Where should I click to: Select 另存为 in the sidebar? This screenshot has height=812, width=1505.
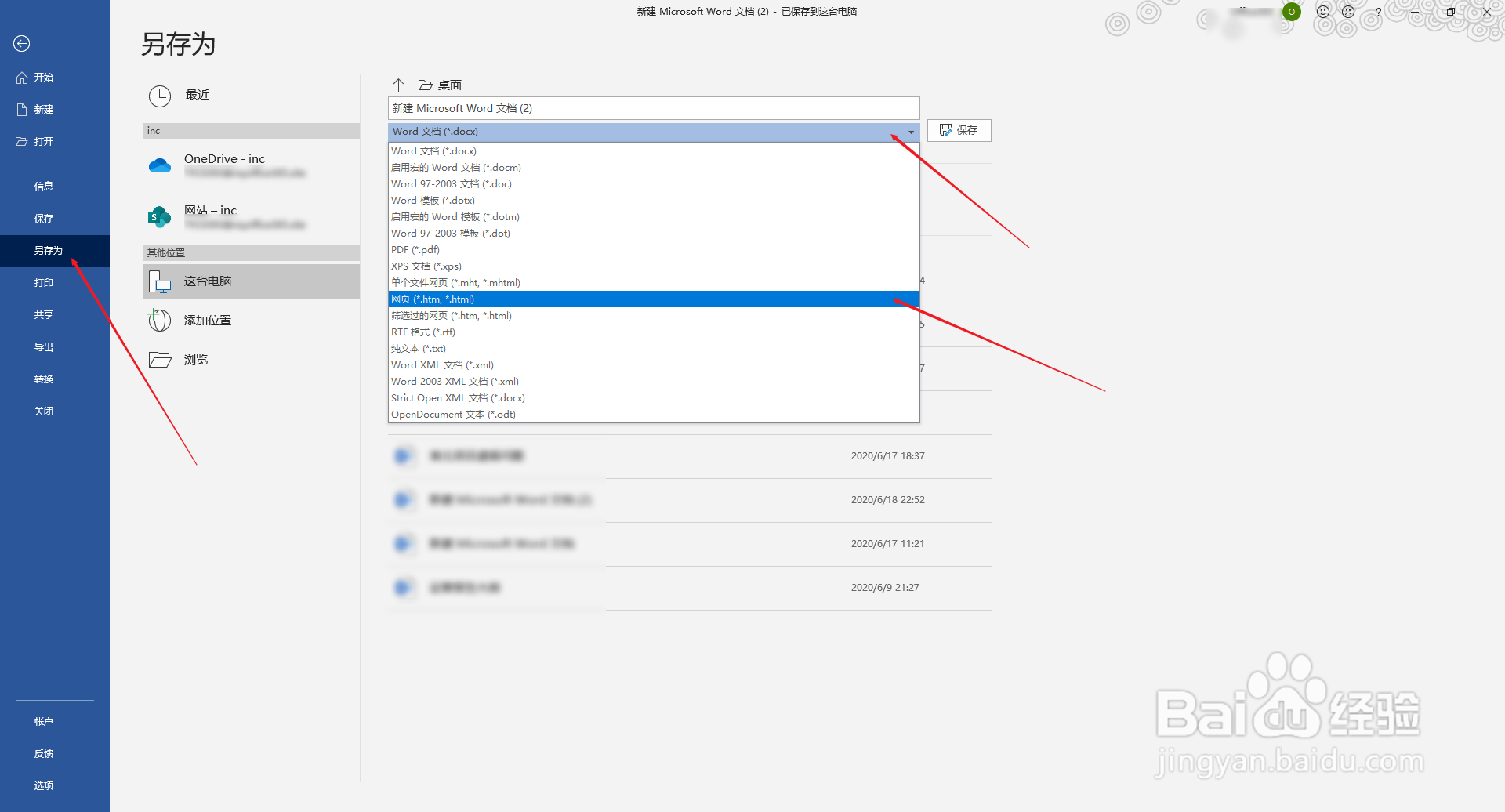(x=55, y=251)
